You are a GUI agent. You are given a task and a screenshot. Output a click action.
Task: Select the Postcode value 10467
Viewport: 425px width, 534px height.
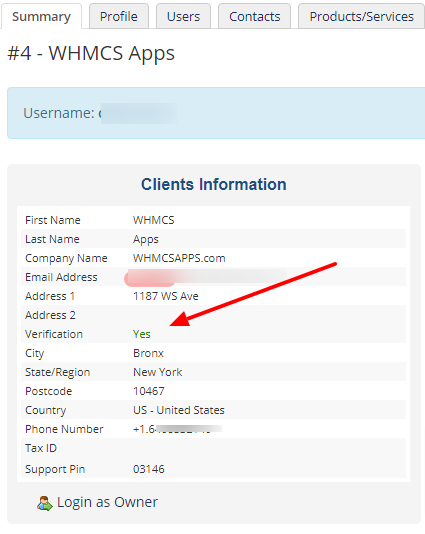tap(149, 391)
